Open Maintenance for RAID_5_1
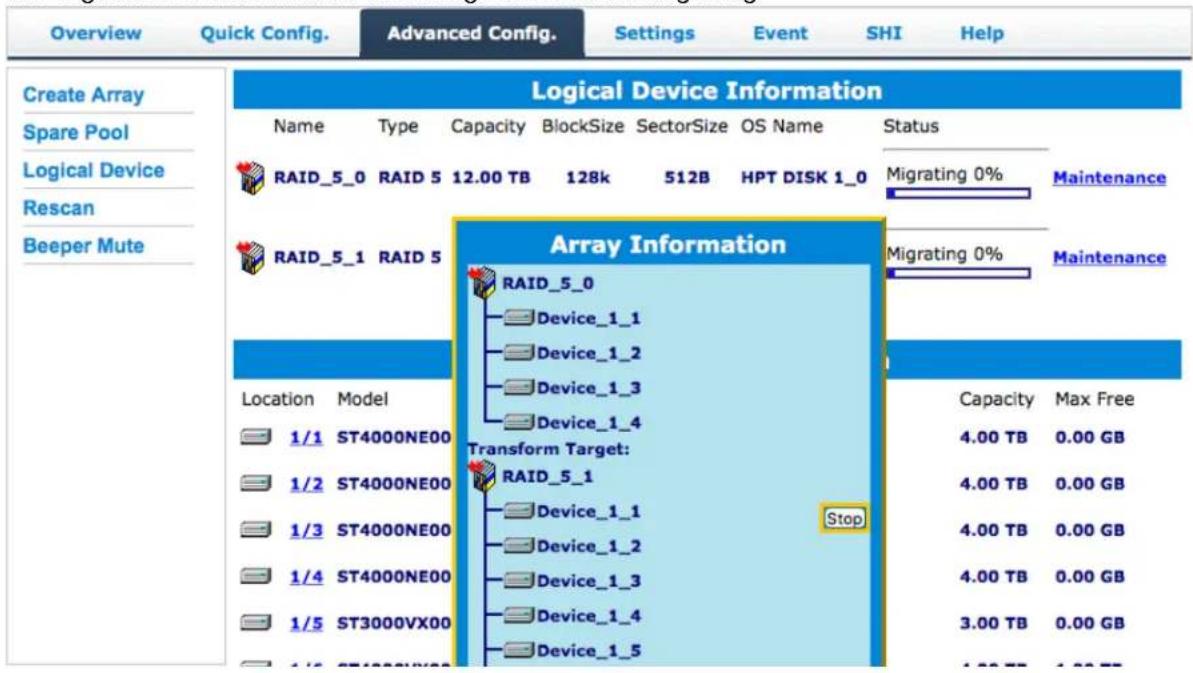 point(1109,258)
